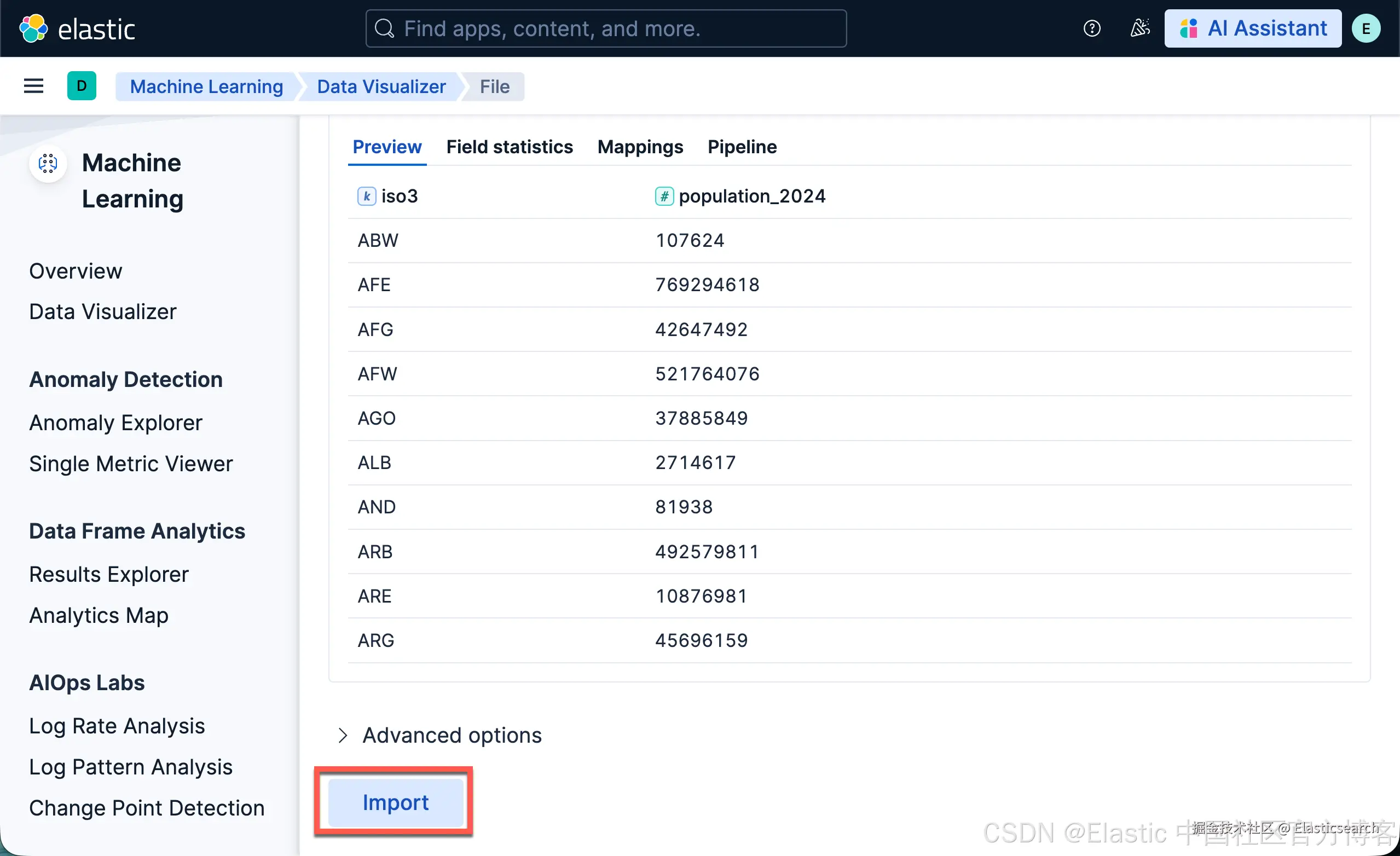The image size is (1400, 856).
Task: Open the newsfeed celebration icon
Action: tap(1139, 28)
